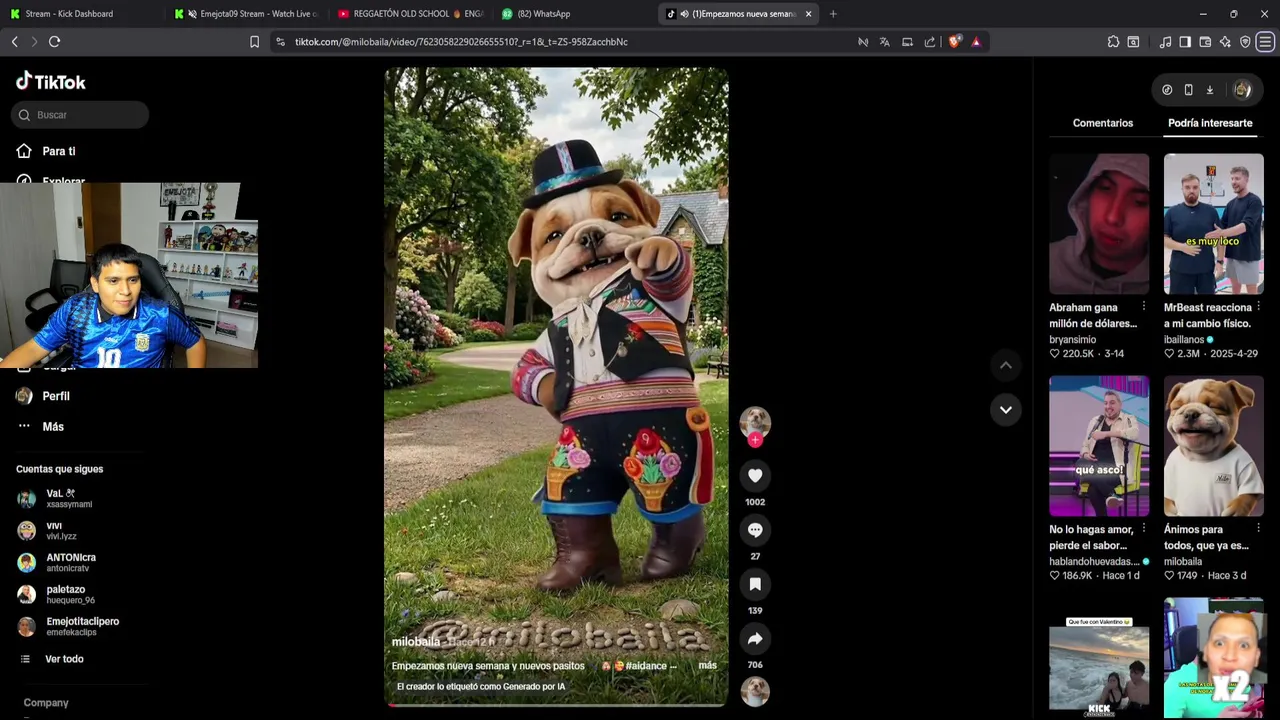Save the video with the bookmark button
This screenshot has width=1280, height=720.
click(x=755, y=584)
